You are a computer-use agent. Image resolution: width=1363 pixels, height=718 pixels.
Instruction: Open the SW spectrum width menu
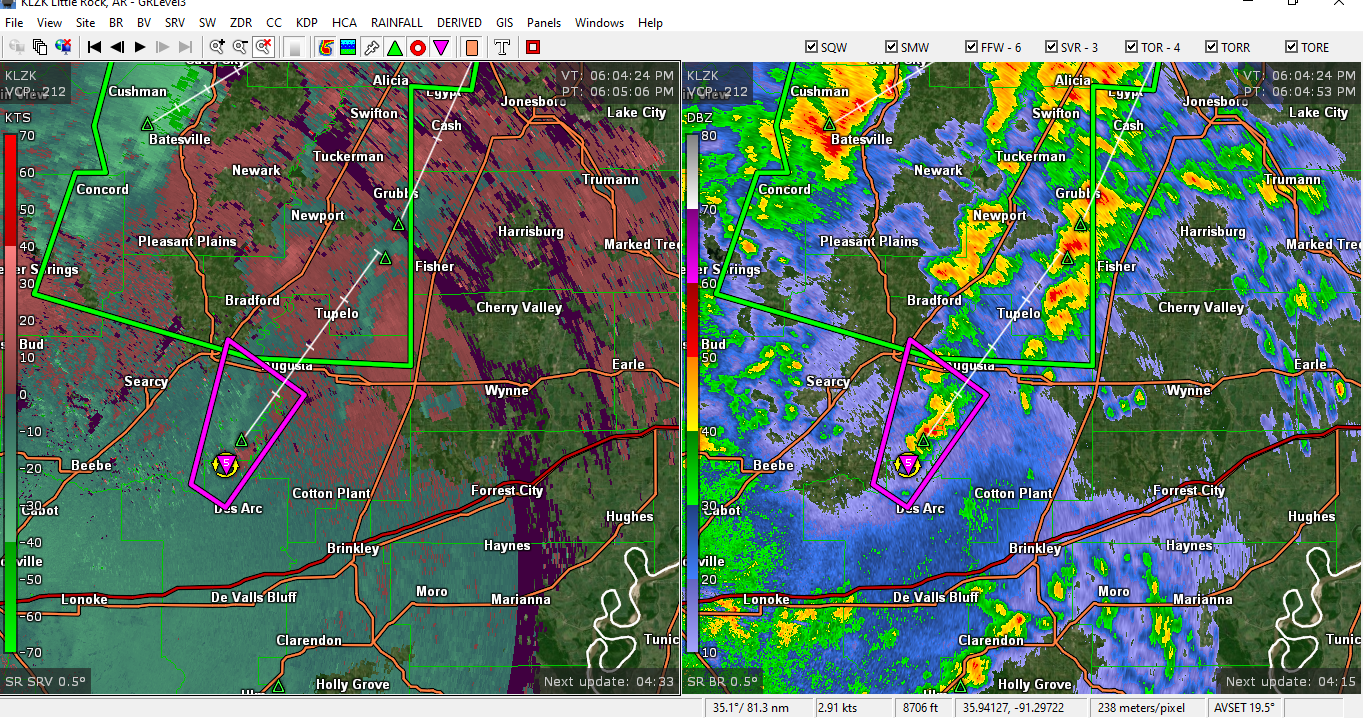click(x=207, y=23)
